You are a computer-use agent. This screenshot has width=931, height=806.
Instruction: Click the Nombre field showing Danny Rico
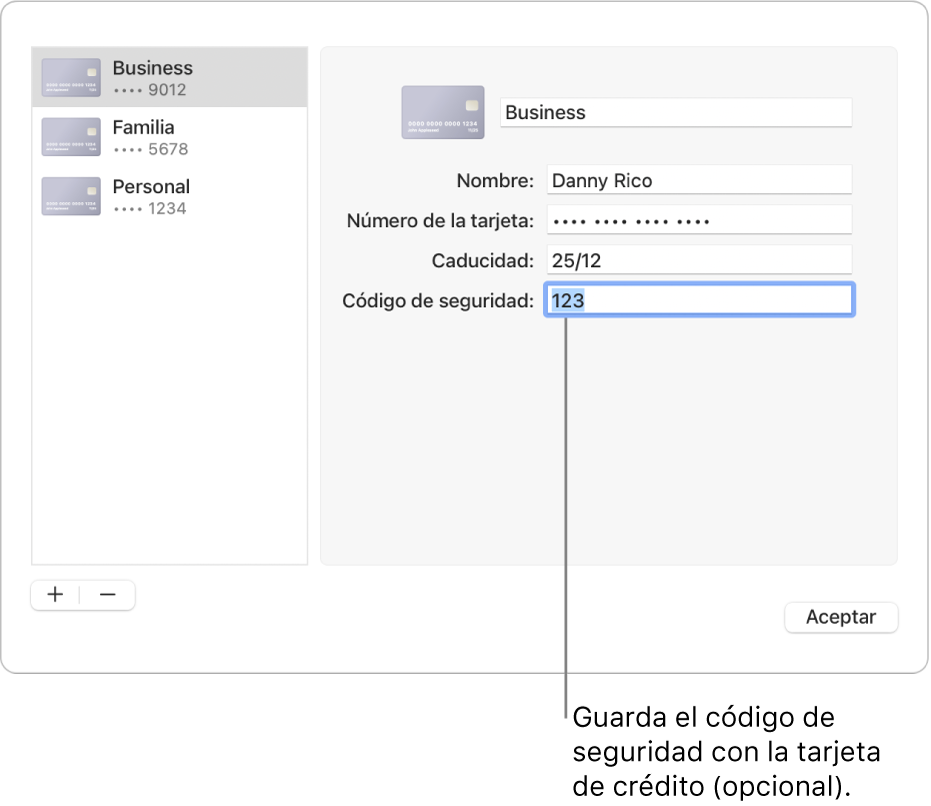tap(699, 181)
